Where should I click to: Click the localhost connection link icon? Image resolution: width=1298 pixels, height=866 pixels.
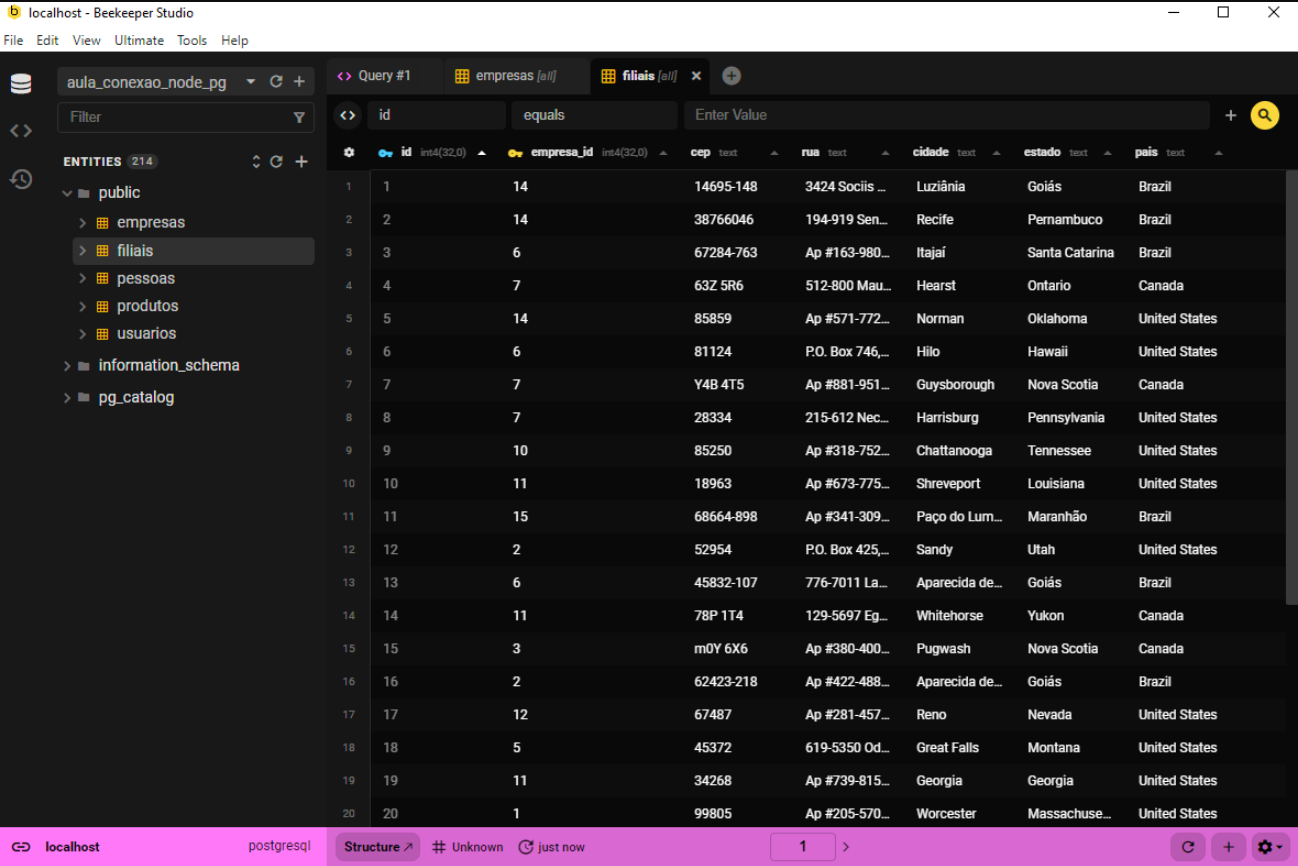21,847
